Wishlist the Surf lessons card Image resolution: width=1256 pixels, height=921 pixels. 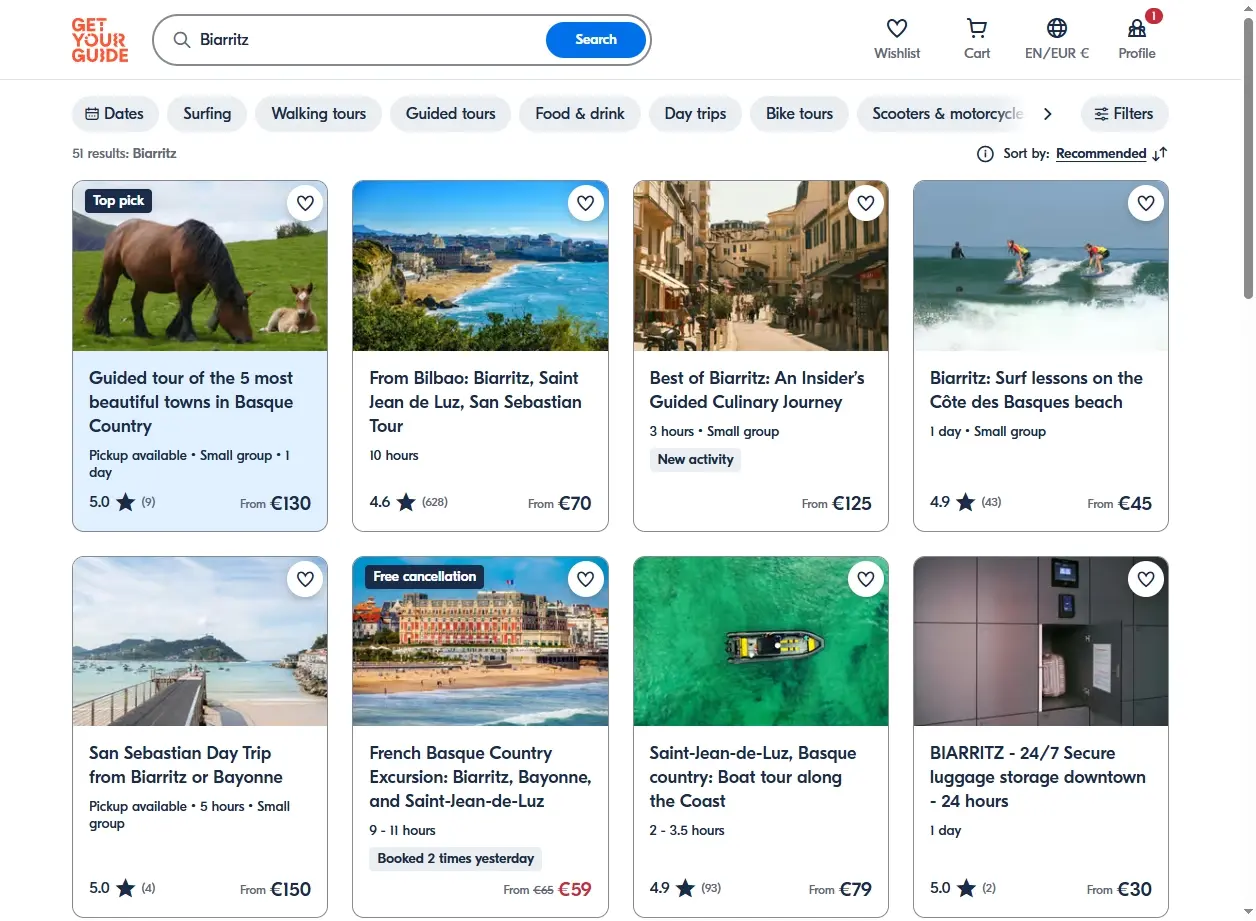(1146, 203)
